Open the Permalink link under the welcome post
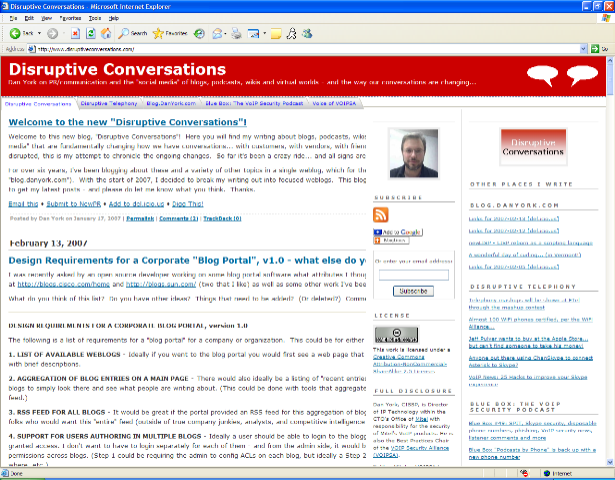This screenshot has height=480, width=615. tap(141, 217)
